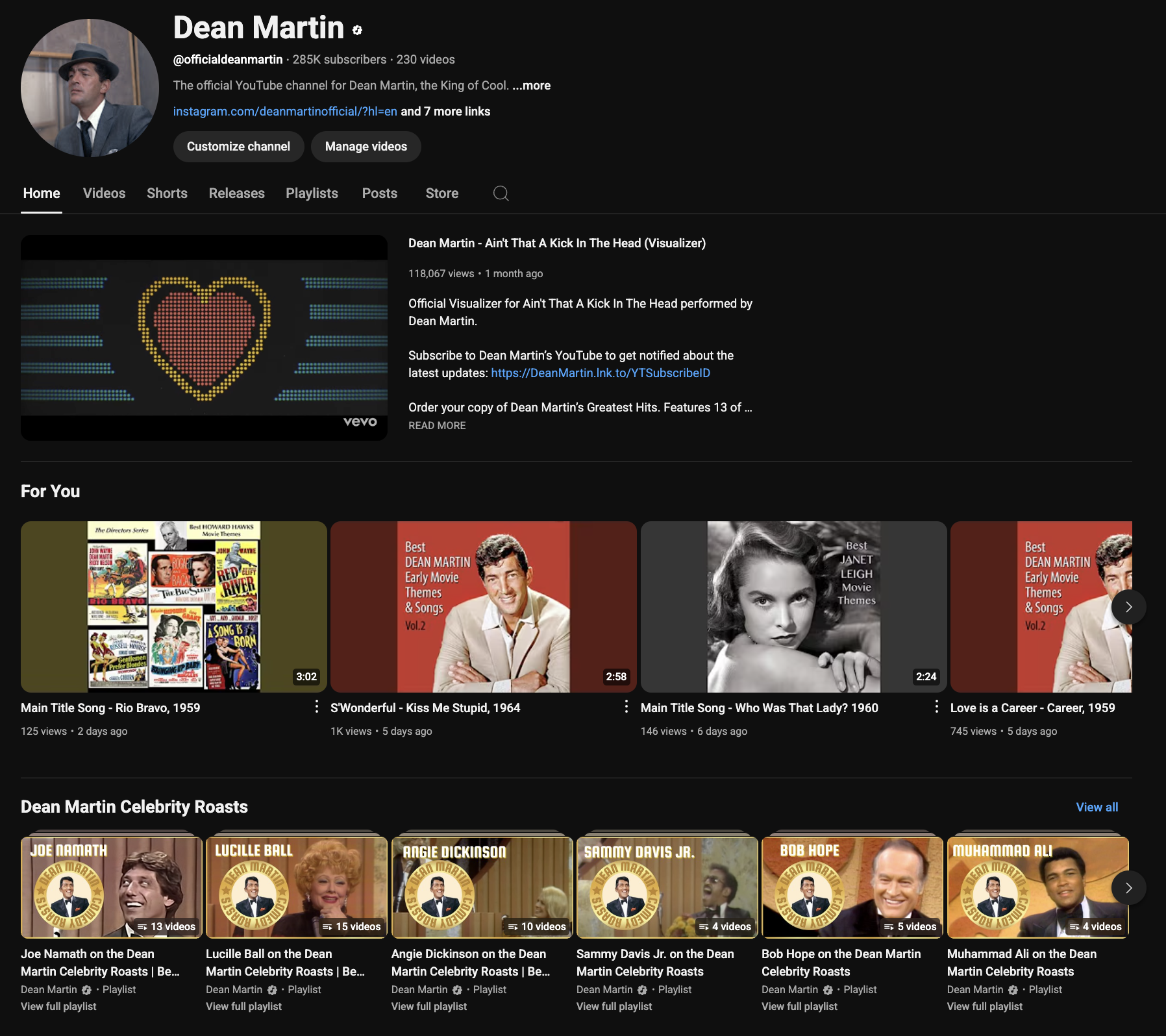
Task: Open the Posts tab
Action: (380, 193)
